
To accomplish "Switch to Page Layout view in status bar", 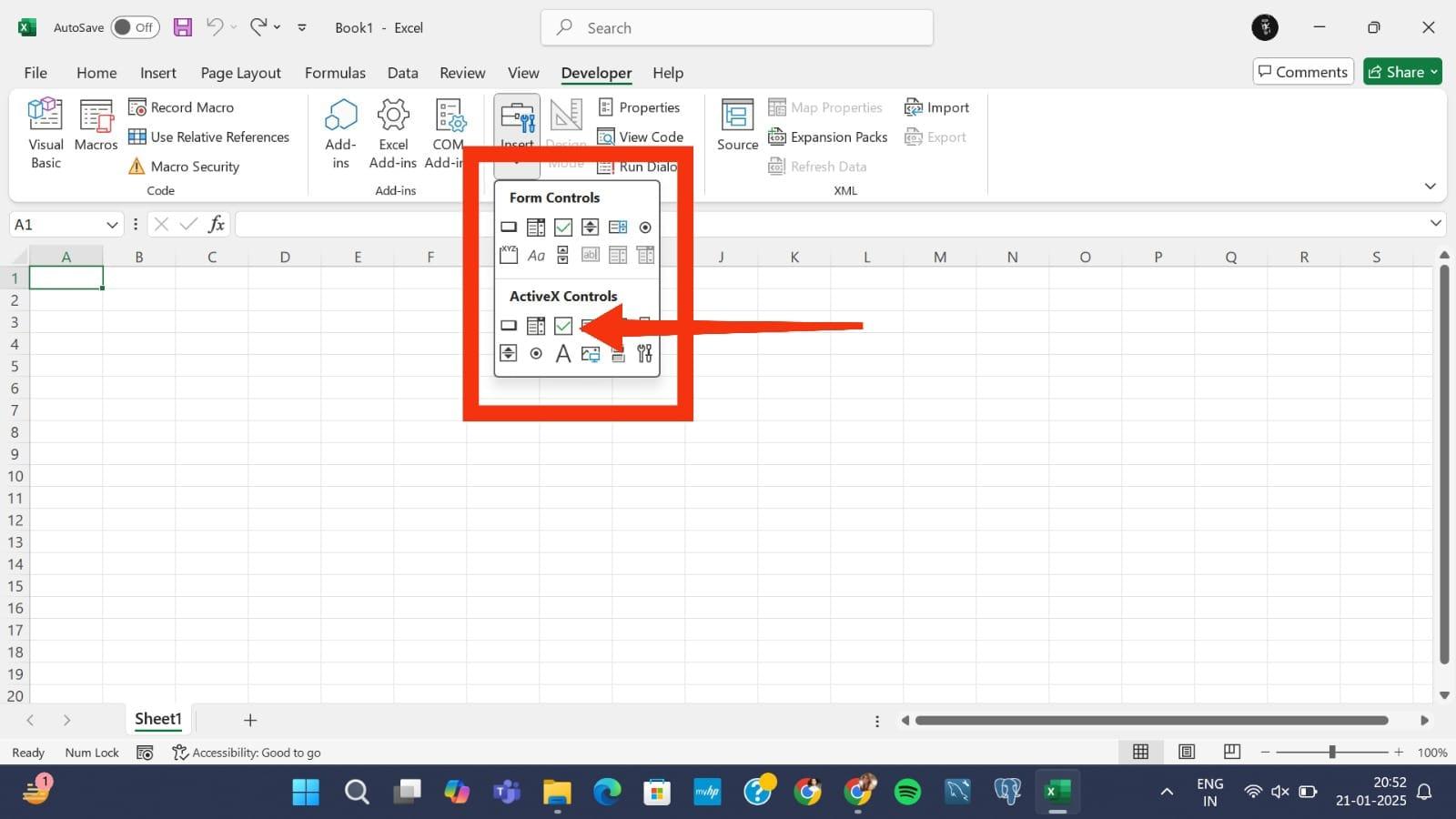I will (x=1187, y=752).
